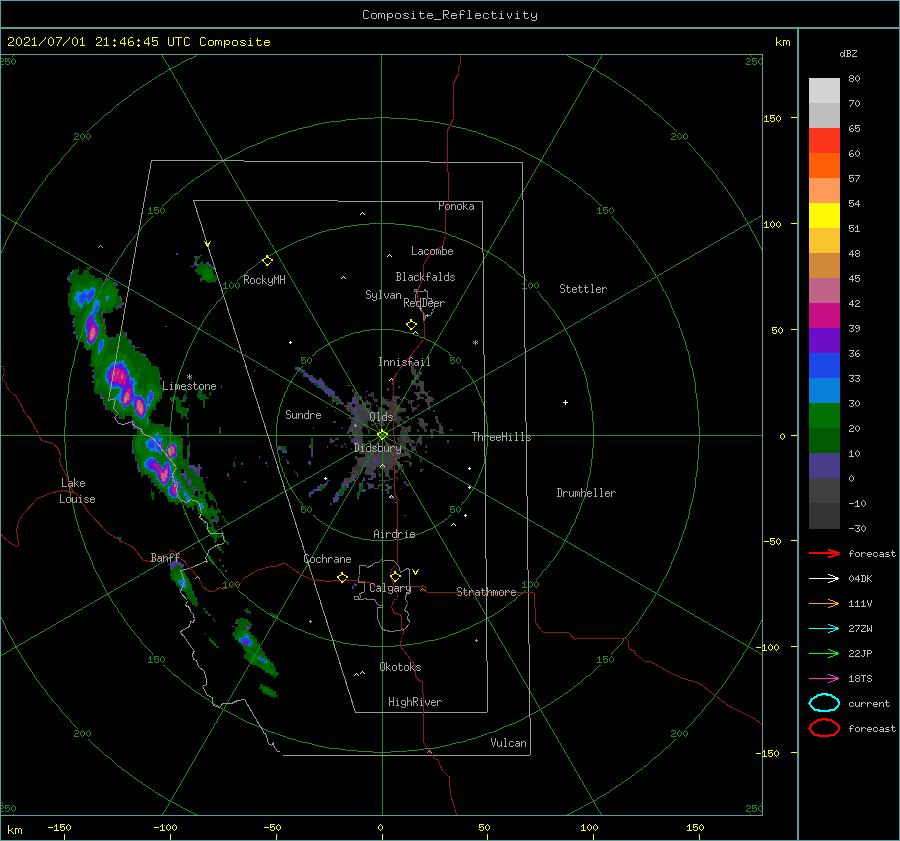The image size is (900, 841).
Task: Select the HighRiver label
Action: (415, 702)
